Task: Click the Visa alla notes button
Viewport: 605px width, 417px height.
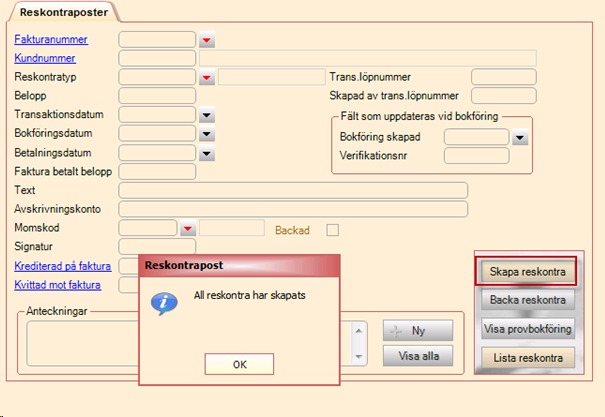Action: click(417, 355)
